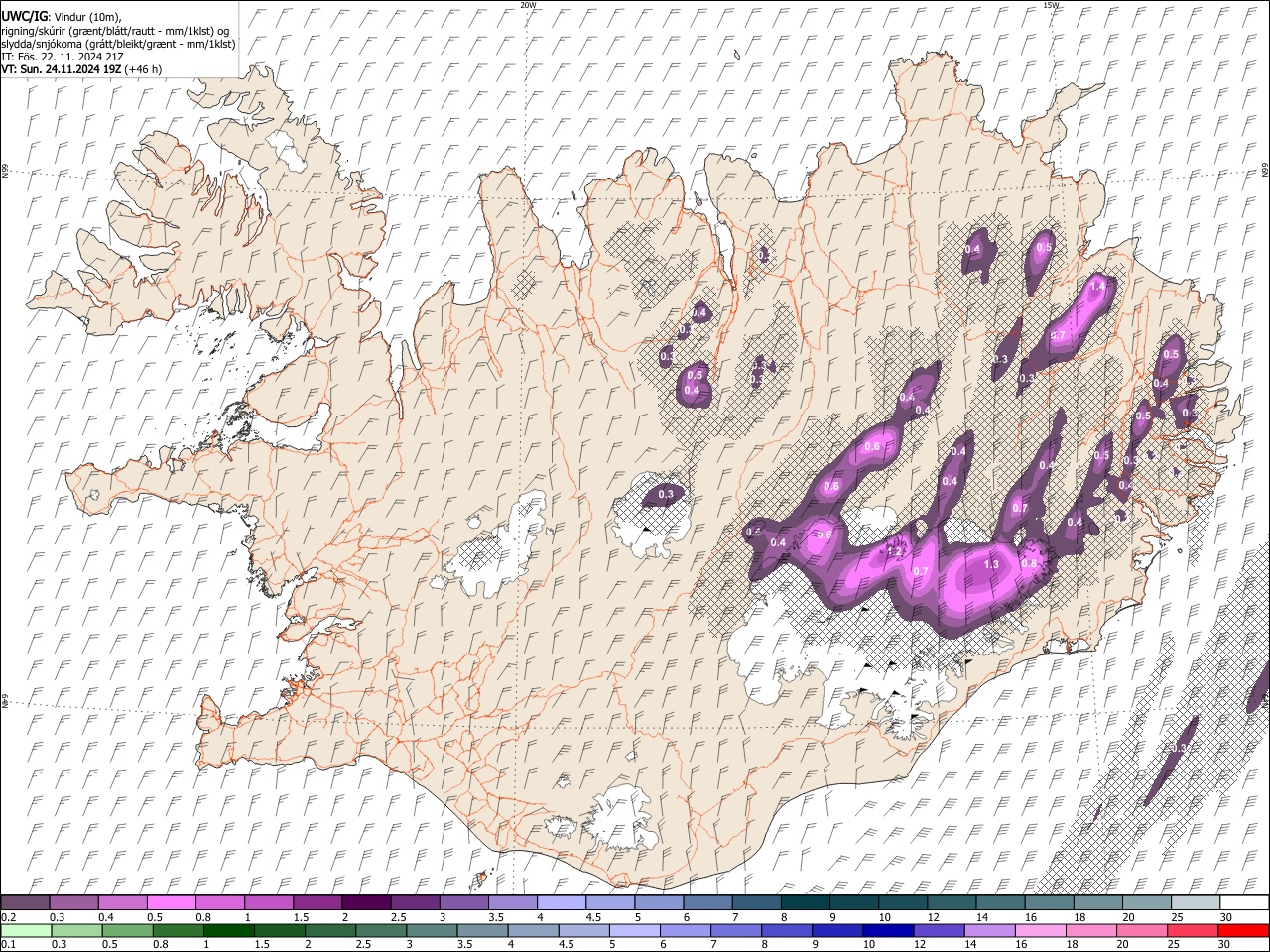Click the 'UWC/IG: Vindur (10m)' title line

61,16
